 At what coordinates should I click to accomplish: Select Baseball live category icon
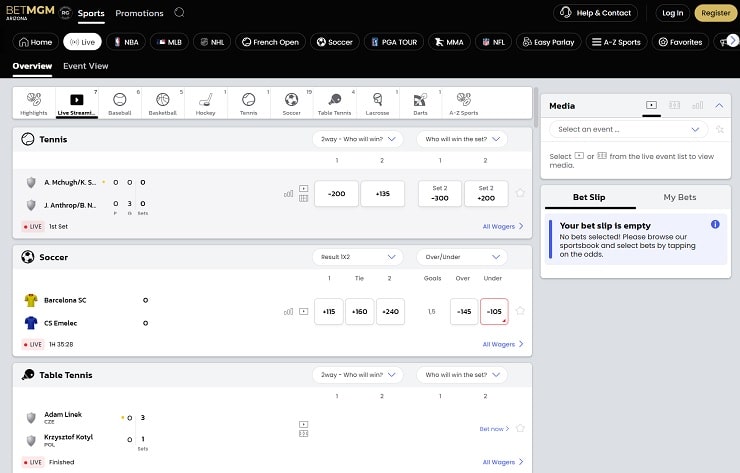(x=120, y=103)
